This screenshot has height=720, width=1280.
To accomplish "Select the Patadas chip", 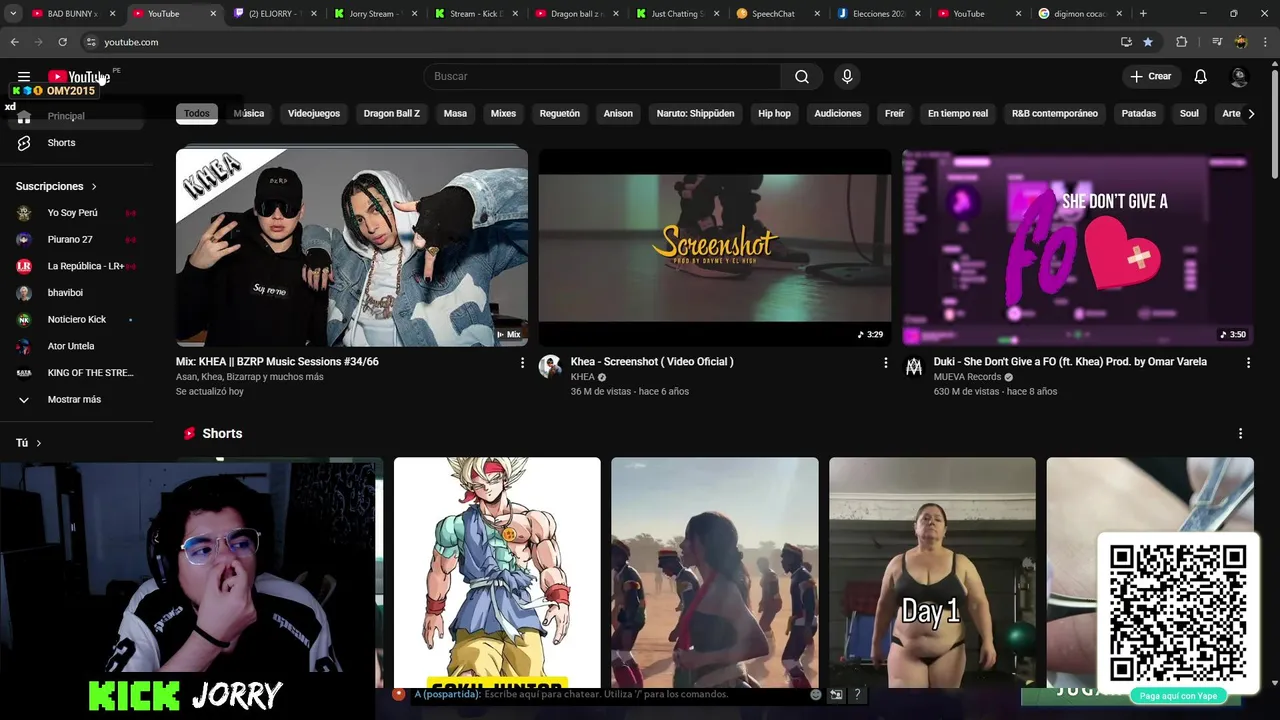I will 1138,114.
